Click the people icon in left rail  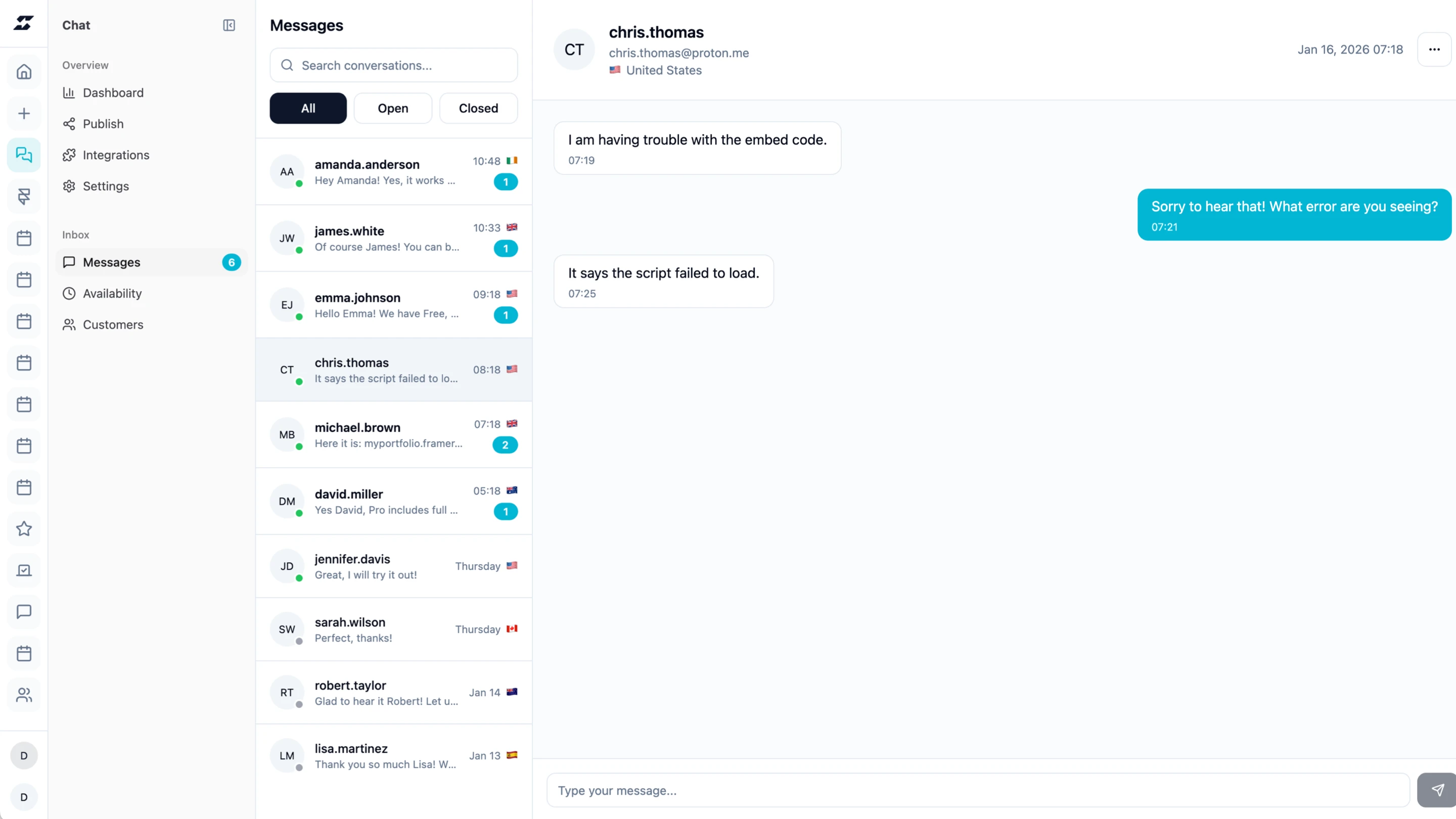point(24,695)
